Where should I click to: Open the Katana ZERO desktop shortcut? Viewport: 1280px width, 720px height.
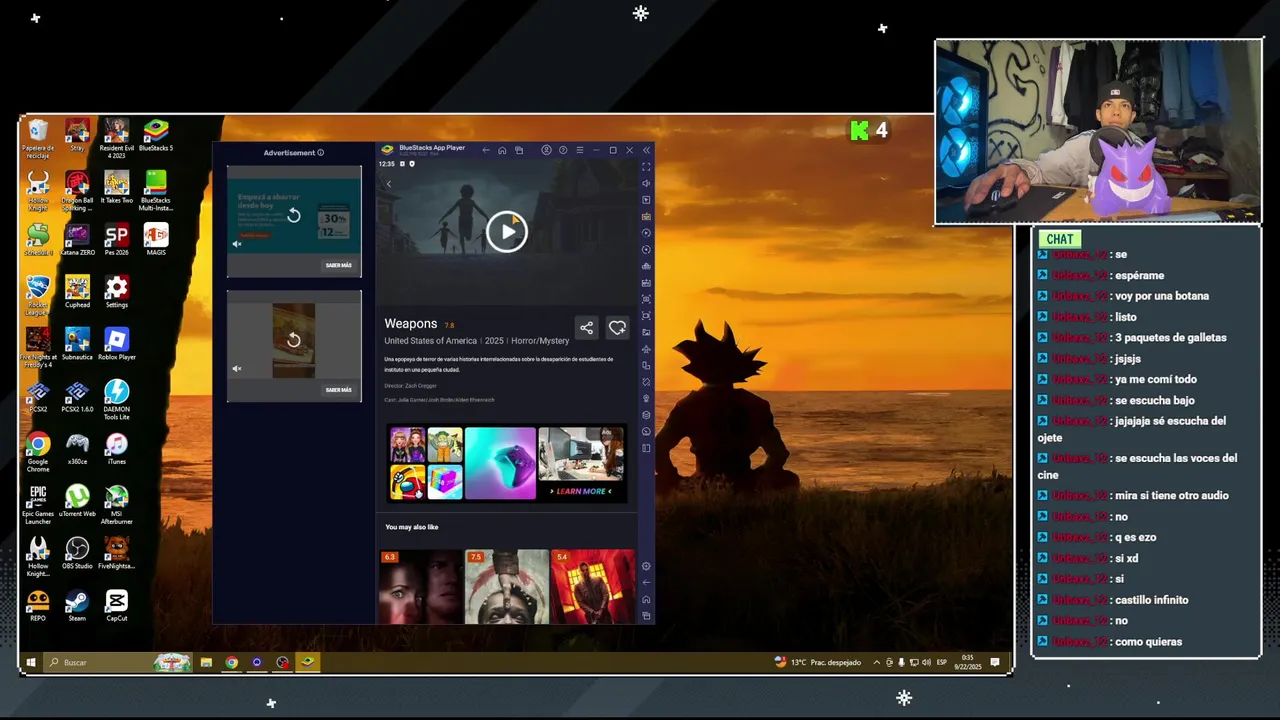[77, 240]
